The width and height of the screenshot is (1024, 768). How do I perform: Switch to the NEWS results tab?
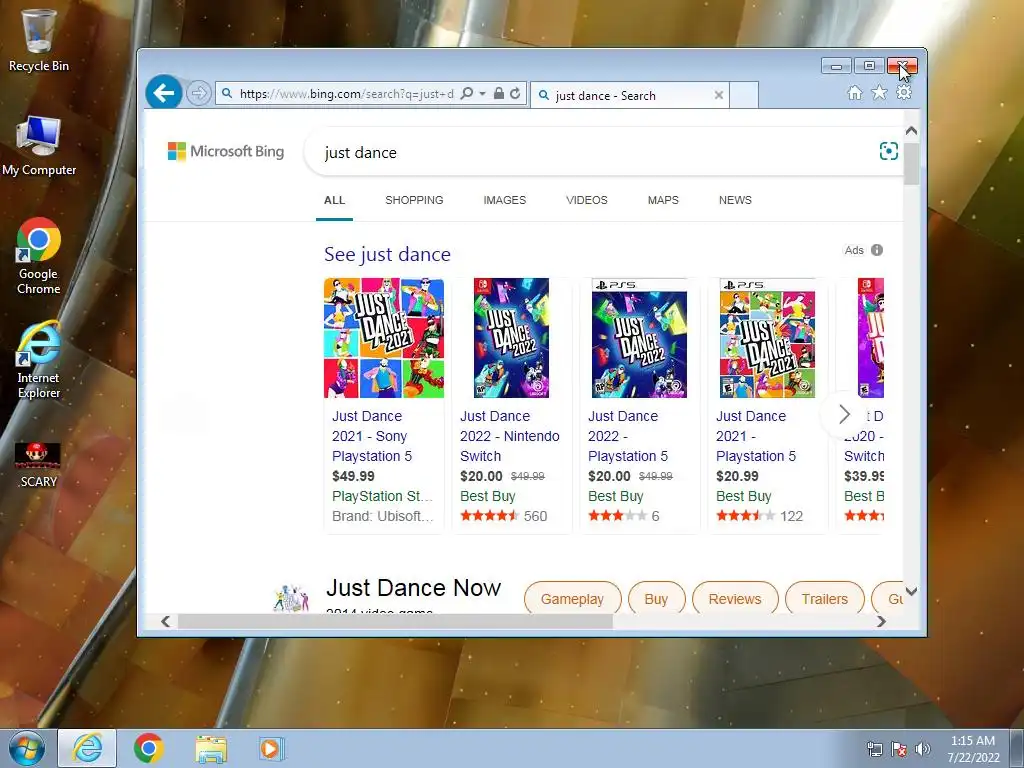pyautogui.click(x=735, y=200)
